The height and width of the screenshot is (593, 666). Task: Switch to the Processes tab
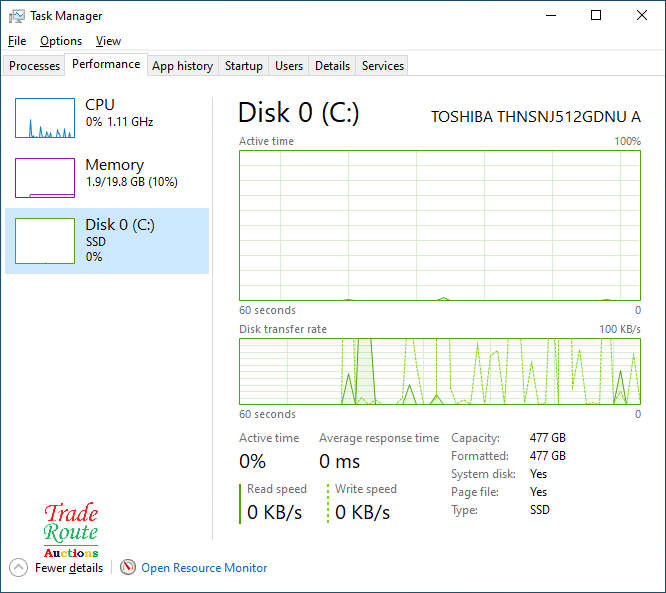pyautogui.click(x=35, y=66)
